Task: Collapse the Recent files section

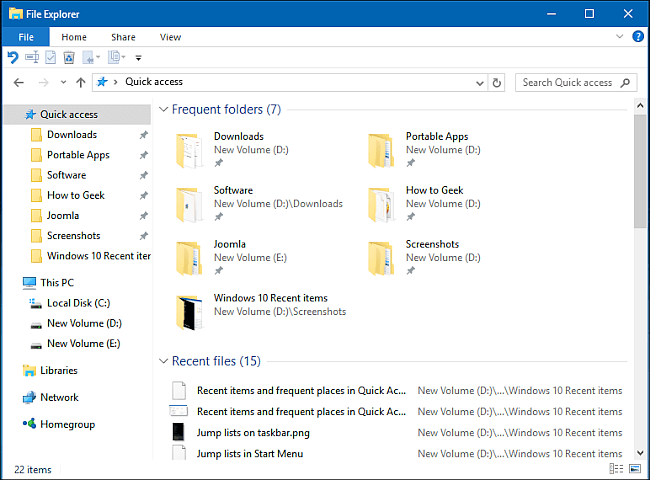Action: (163, 361)
